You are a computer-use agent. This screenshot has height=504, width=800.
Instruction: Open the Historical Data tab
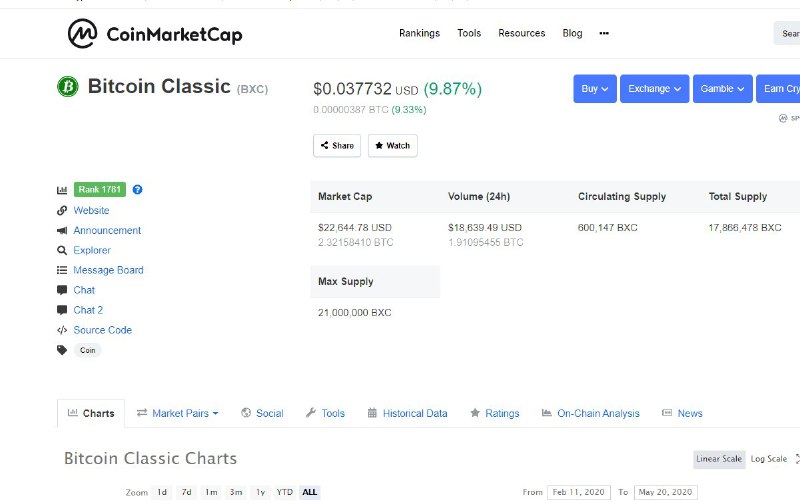[407, 413]
